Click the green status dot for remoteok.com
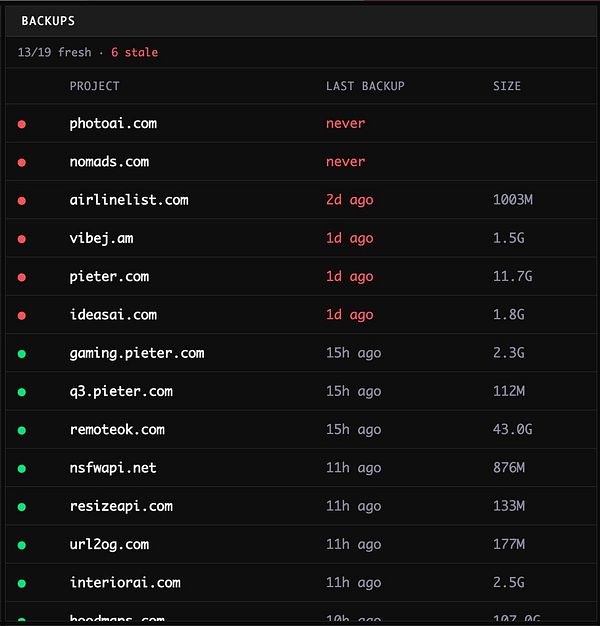Image resolution: width=600 pixels, height=626 pixels. [x=22, y=430]
